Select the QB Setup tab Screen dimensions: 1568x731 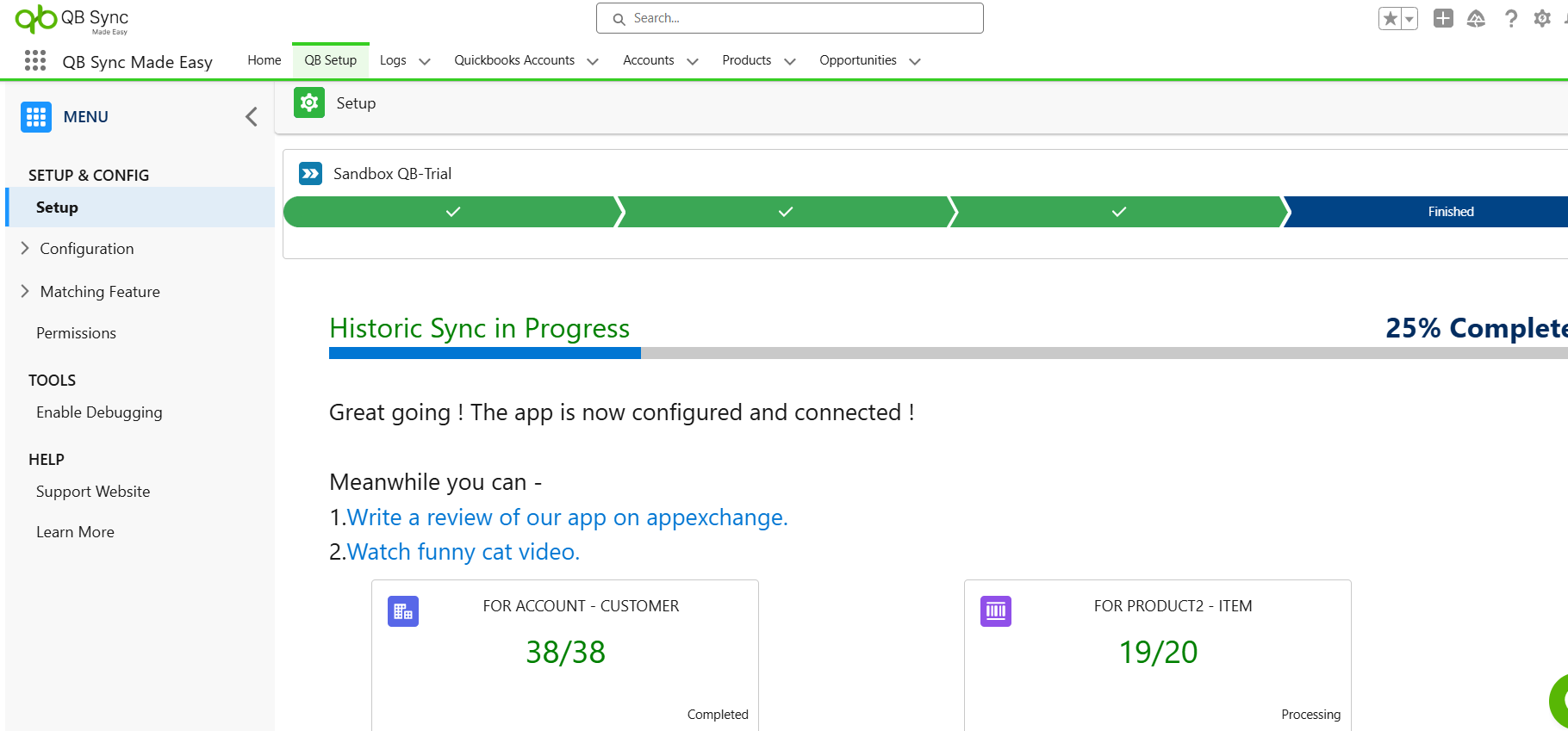click(x=330, y=60)
